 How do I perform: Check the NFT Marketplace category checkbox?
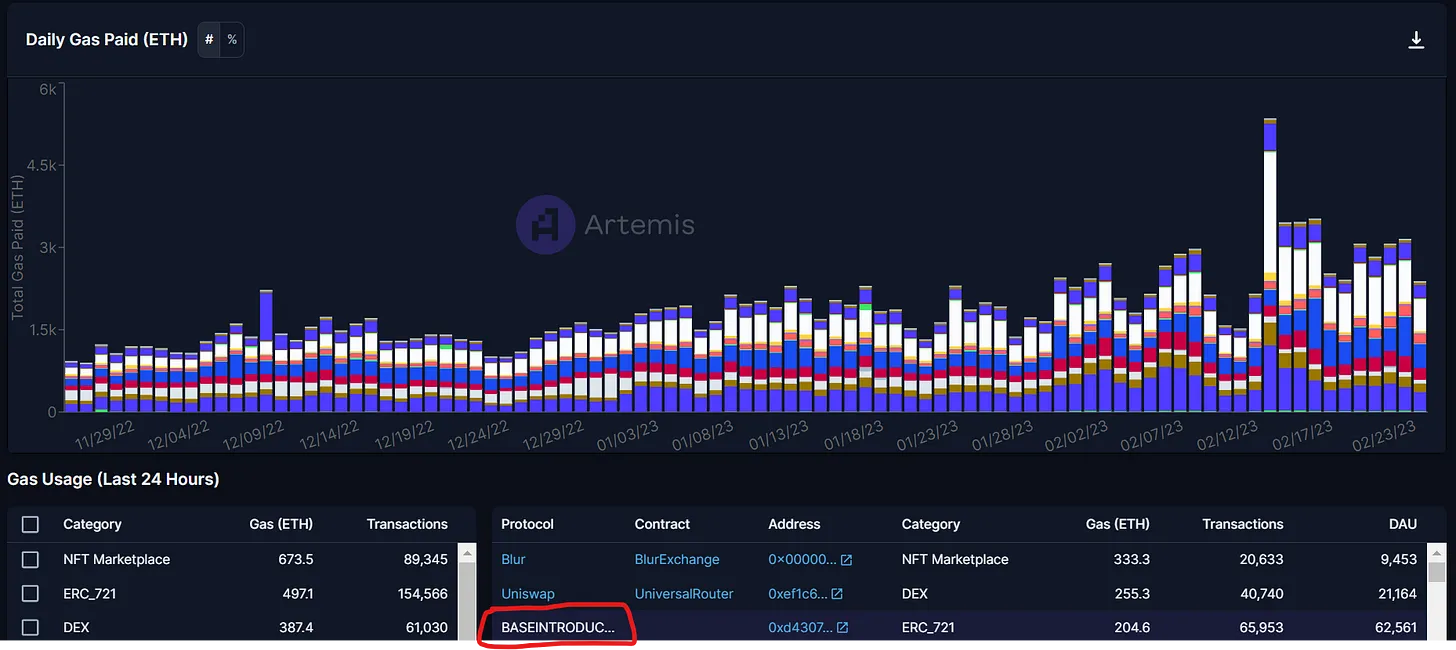pyautogui.click(x=31, y=560)
